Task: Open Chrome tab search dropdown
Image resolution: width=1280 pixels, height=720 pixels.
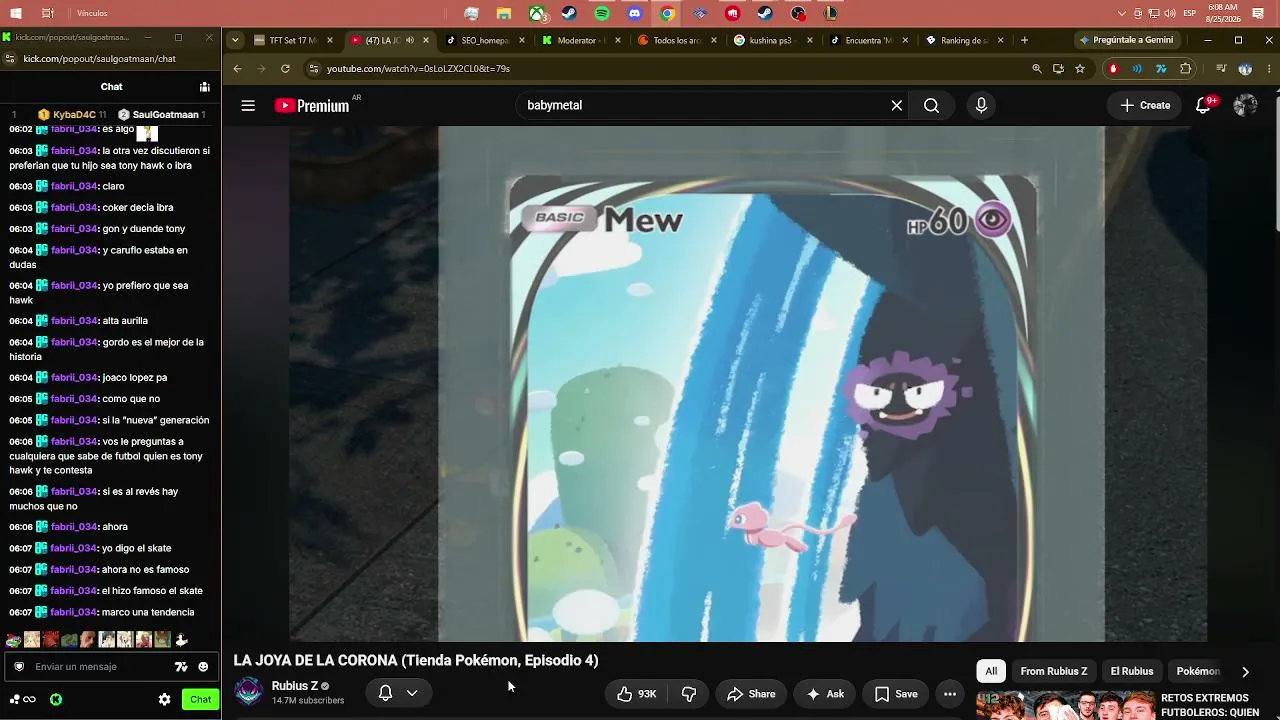Action: click(235, 41)
